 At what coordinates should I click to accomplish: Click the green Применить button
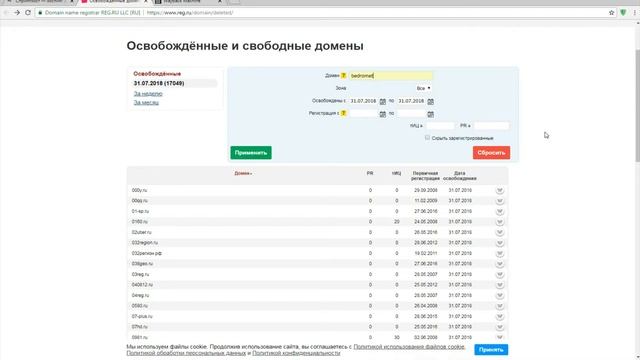click(251, 153)
